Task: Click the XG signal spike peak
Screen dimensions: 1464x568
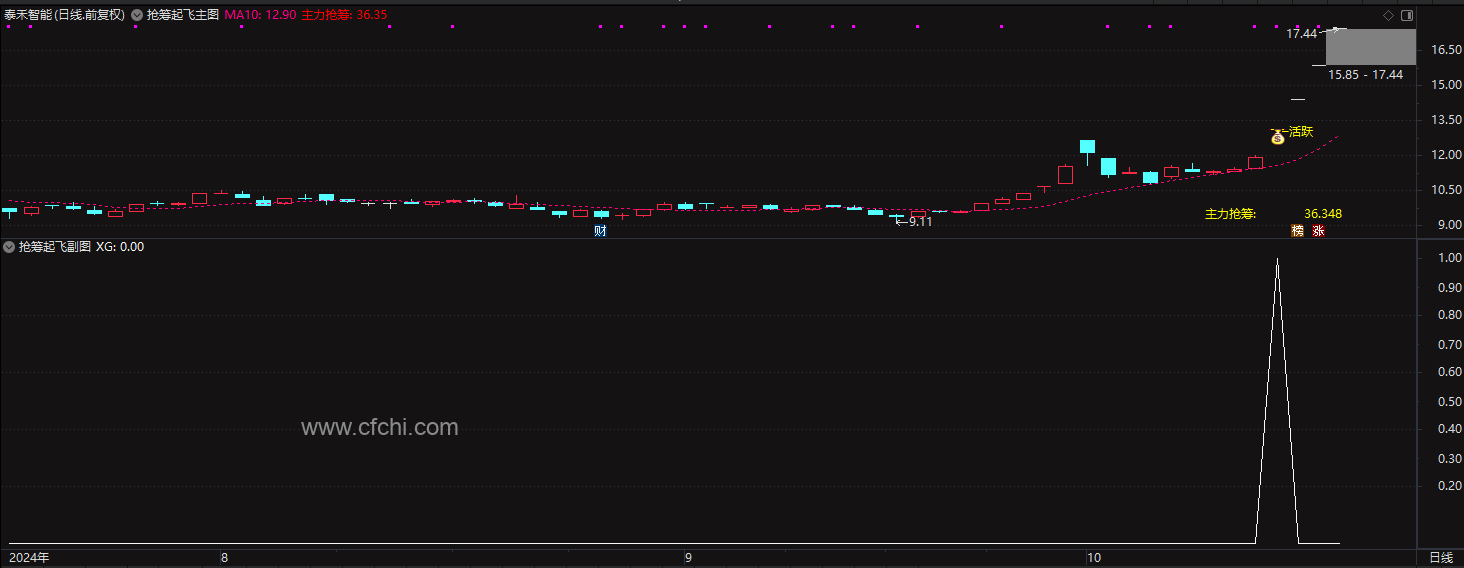Action: (x=1277, y=260)
